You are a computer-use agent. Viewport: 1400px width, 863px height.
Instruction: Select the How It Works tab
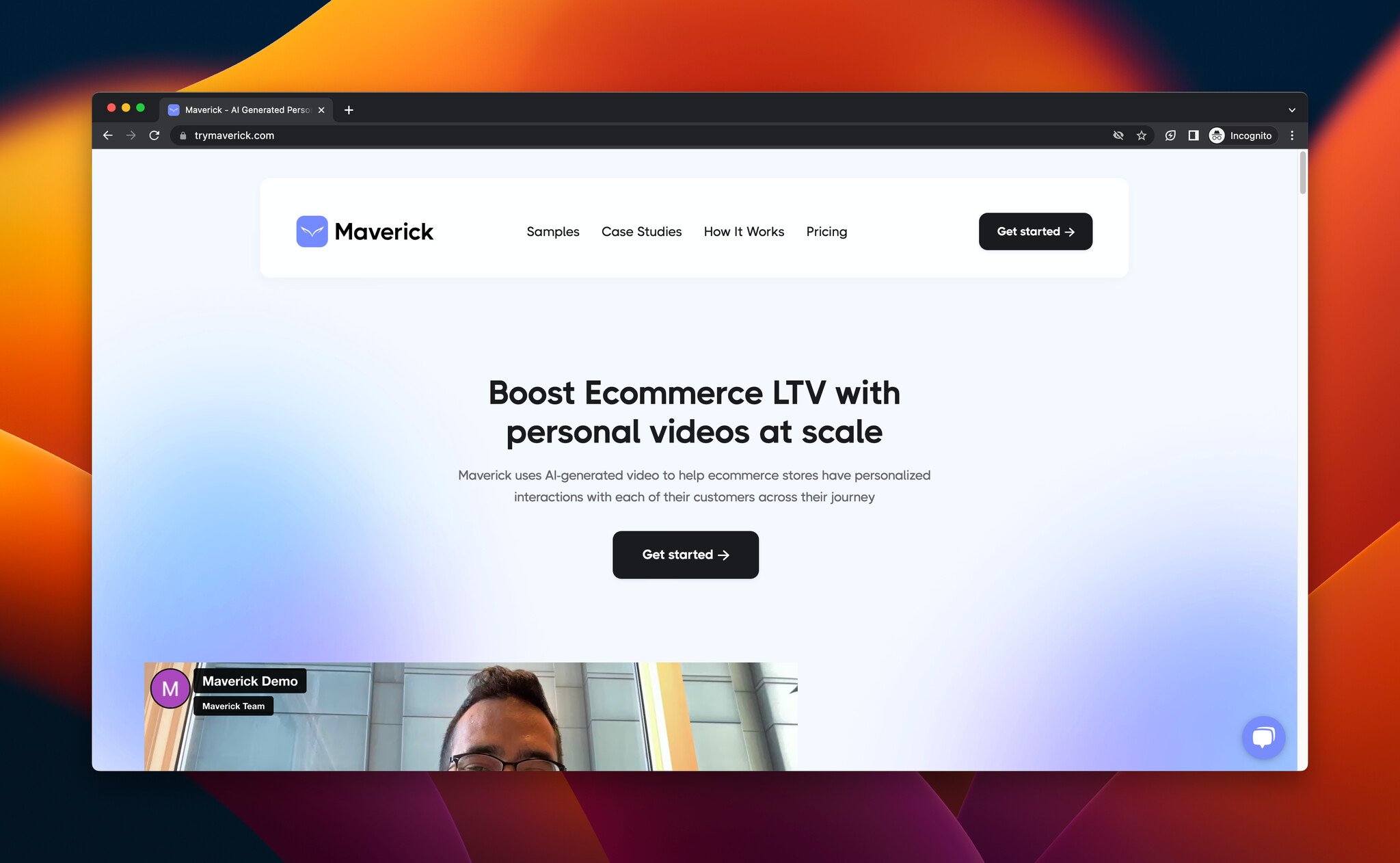[x=743, y=231]
